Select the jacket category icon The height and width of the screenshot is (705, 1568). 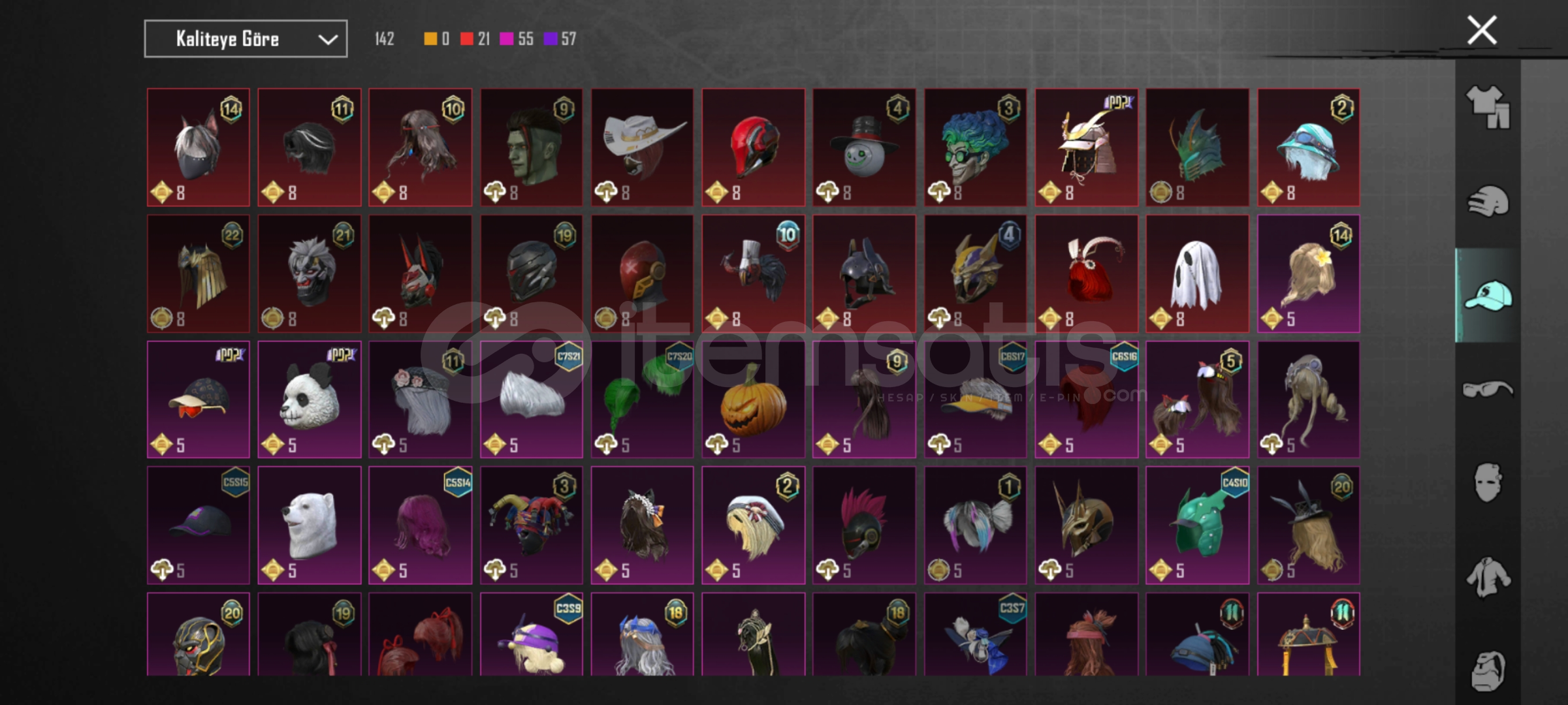coord(1488,577)
